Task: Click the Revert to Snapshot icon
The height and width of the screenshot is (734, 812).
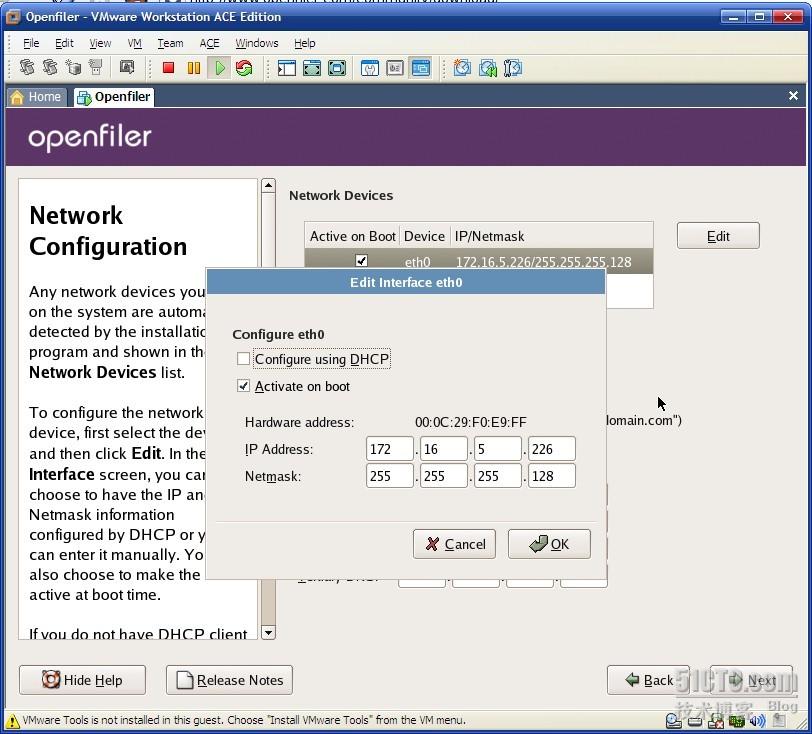Action: coord(487,68)
